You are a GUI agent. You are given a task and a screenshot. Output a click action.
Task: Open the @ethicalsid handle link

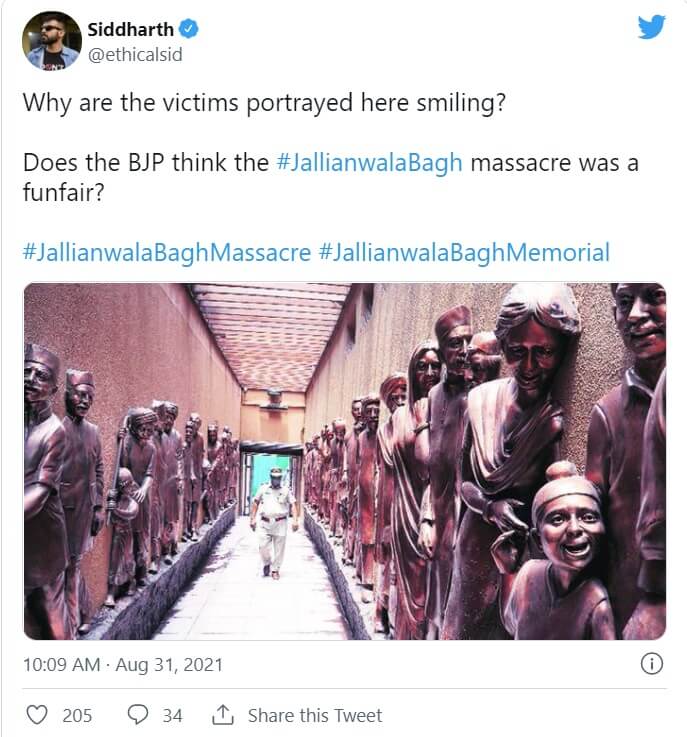pyautogui.click(x=136, y=54)
